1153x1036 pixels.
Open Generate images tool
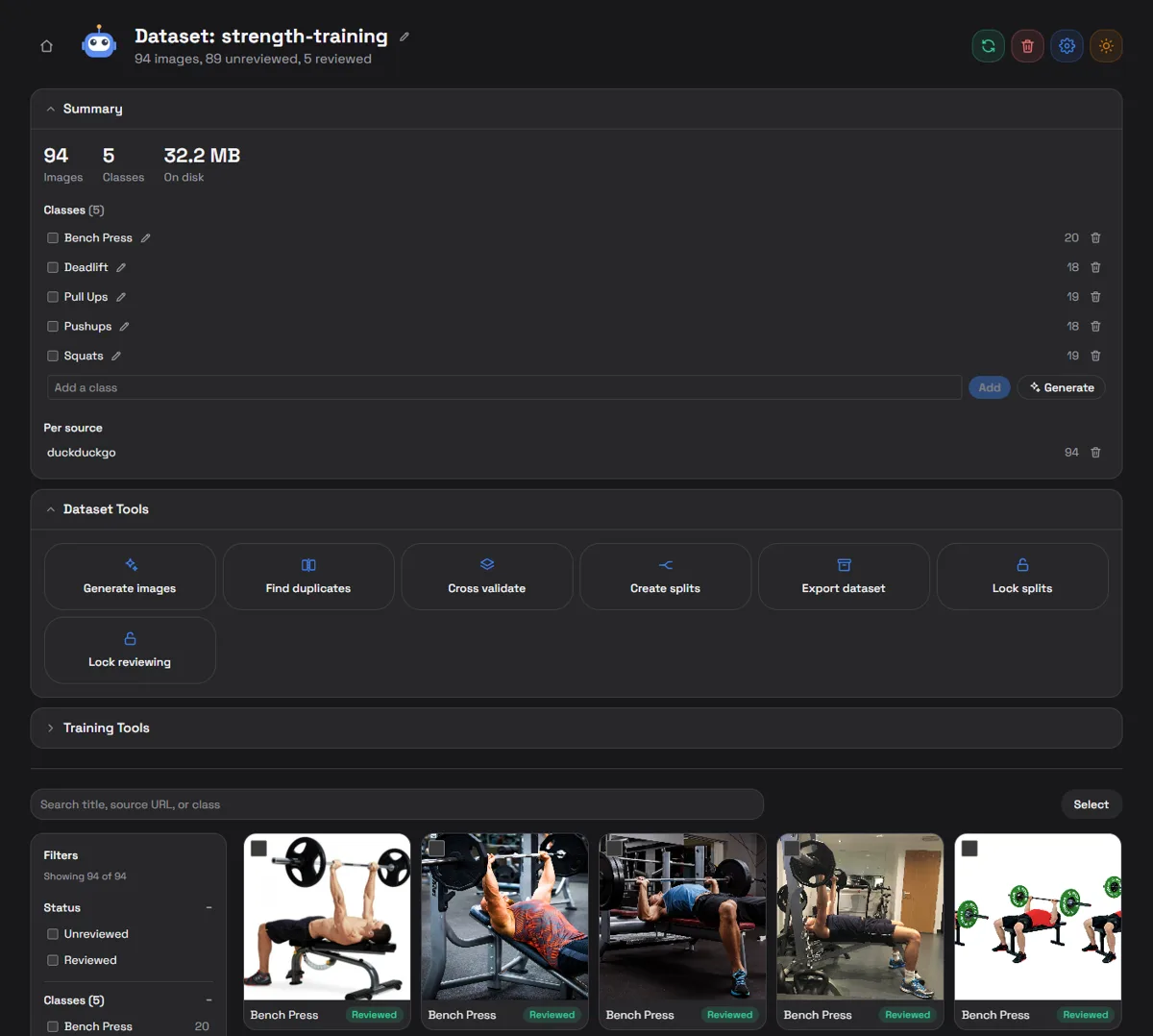130,577
